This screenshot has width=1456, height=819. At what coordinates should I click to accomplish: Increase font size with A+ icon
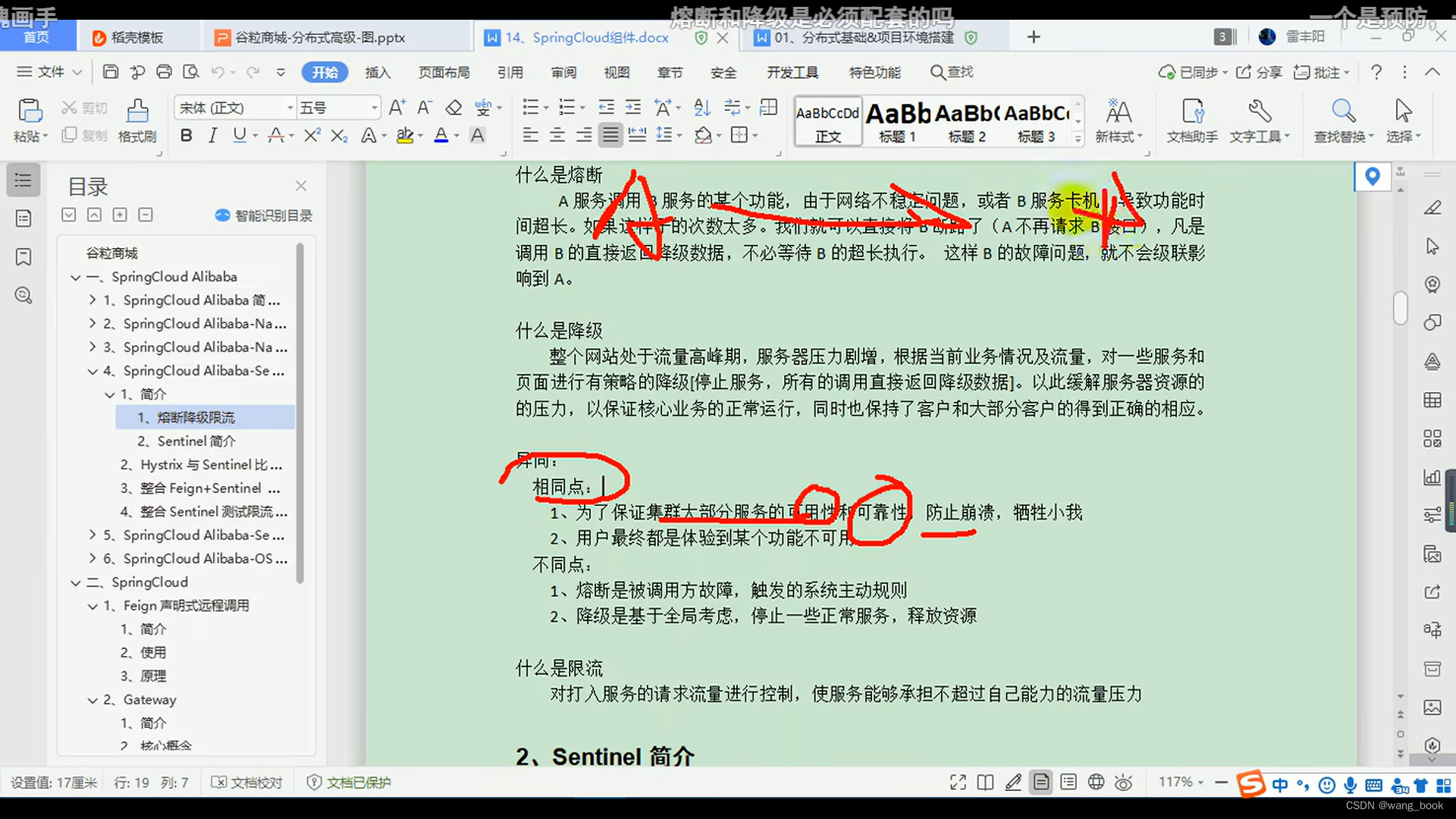(x=397, y=108)
